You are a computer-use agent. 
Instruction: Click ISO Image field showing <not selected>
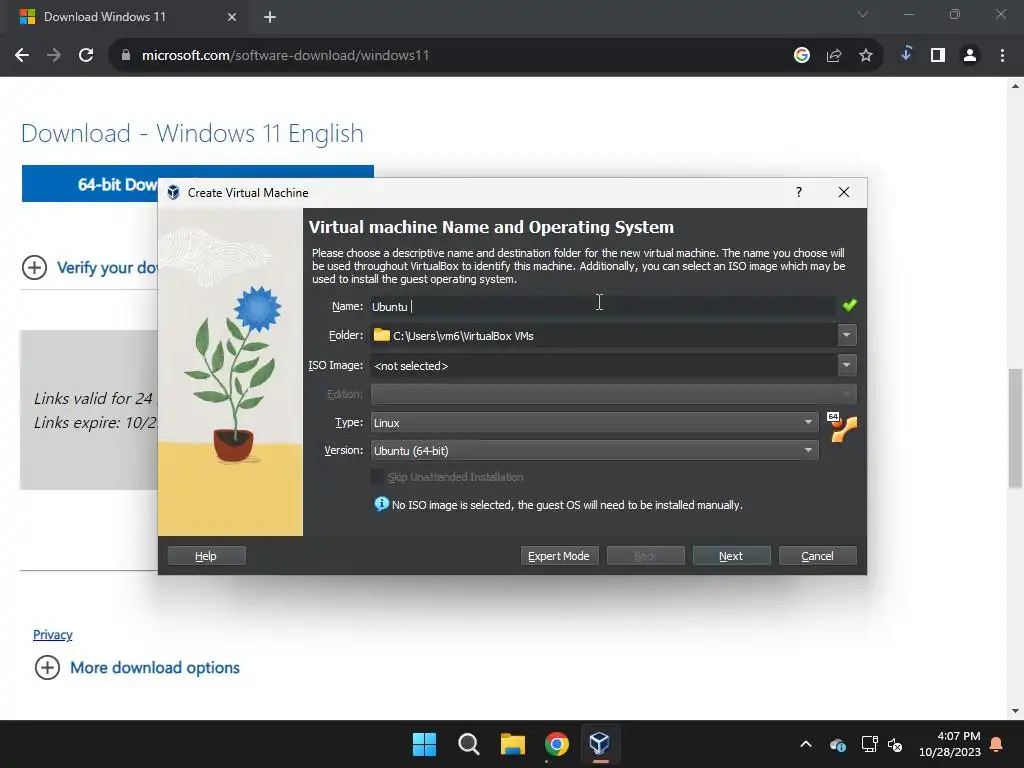point(604,366)
